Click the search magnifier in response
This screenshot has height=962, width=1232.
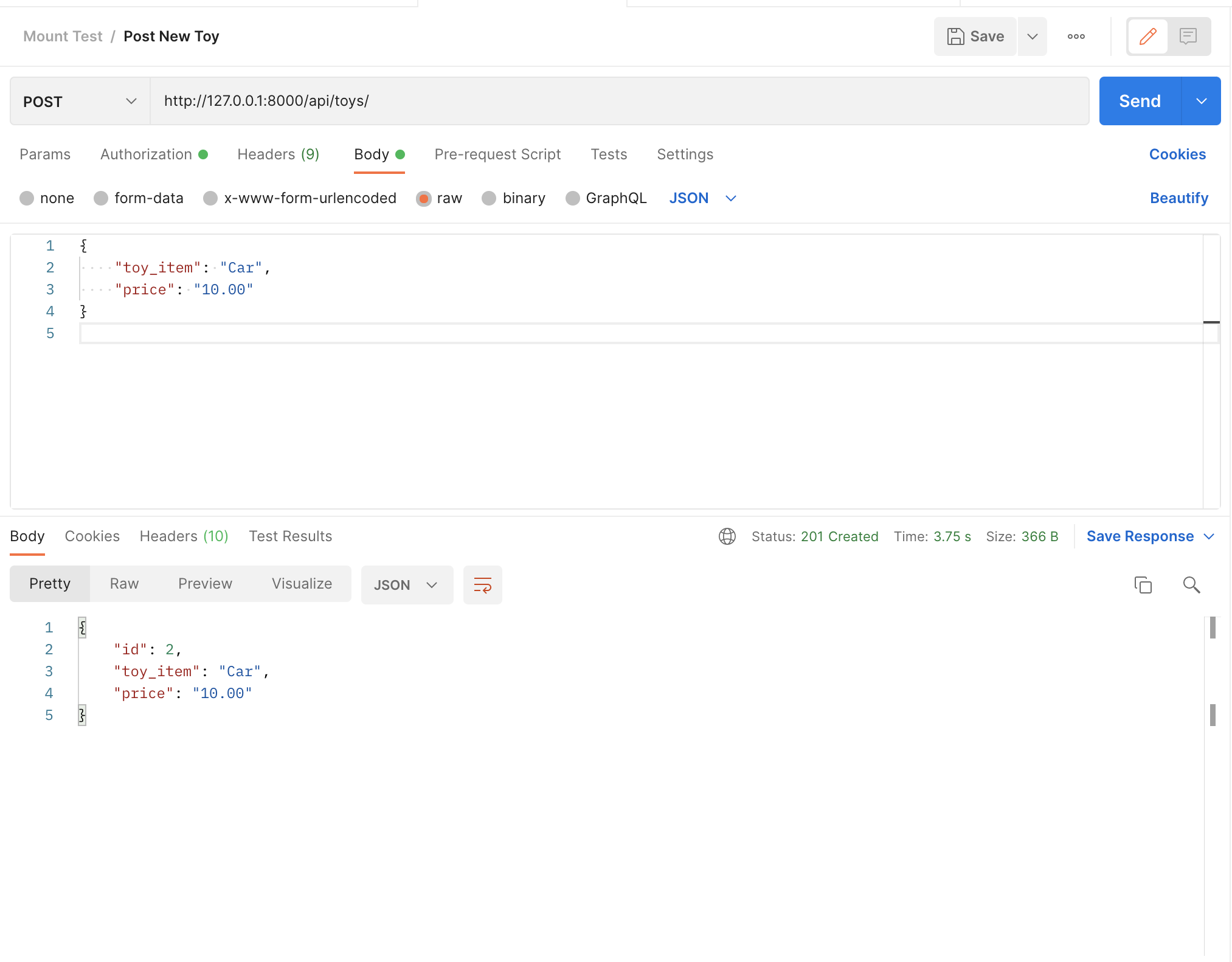pyautogui.click(x=1191, y=585)
